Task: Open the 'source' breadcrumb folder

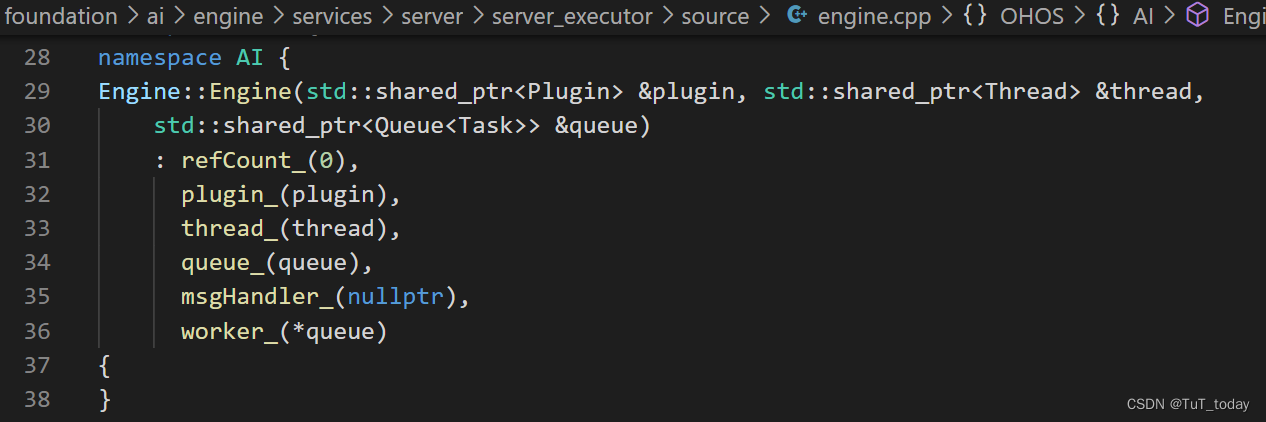Action: coord(716,16)
